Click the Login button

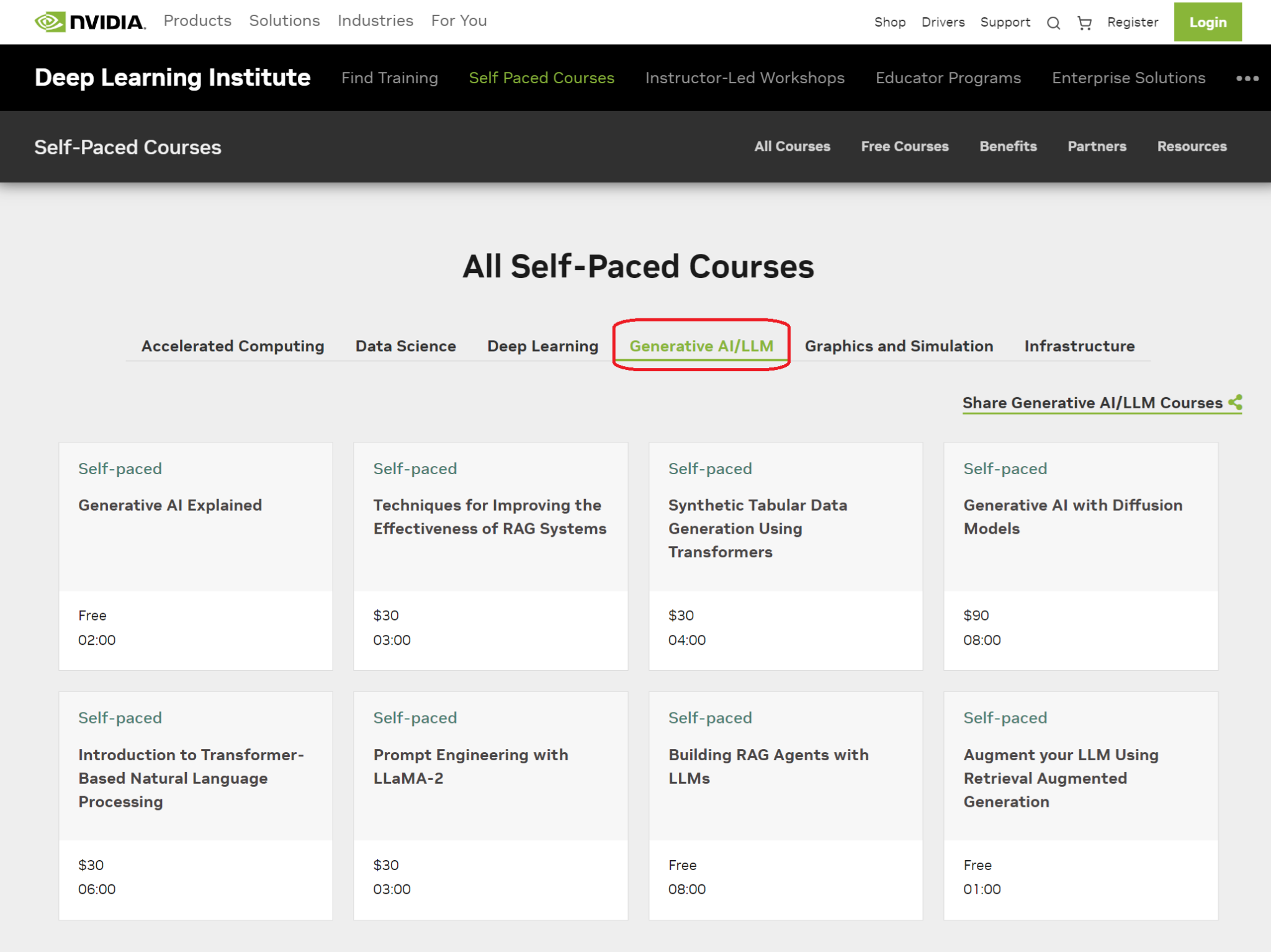(1207, 22)
